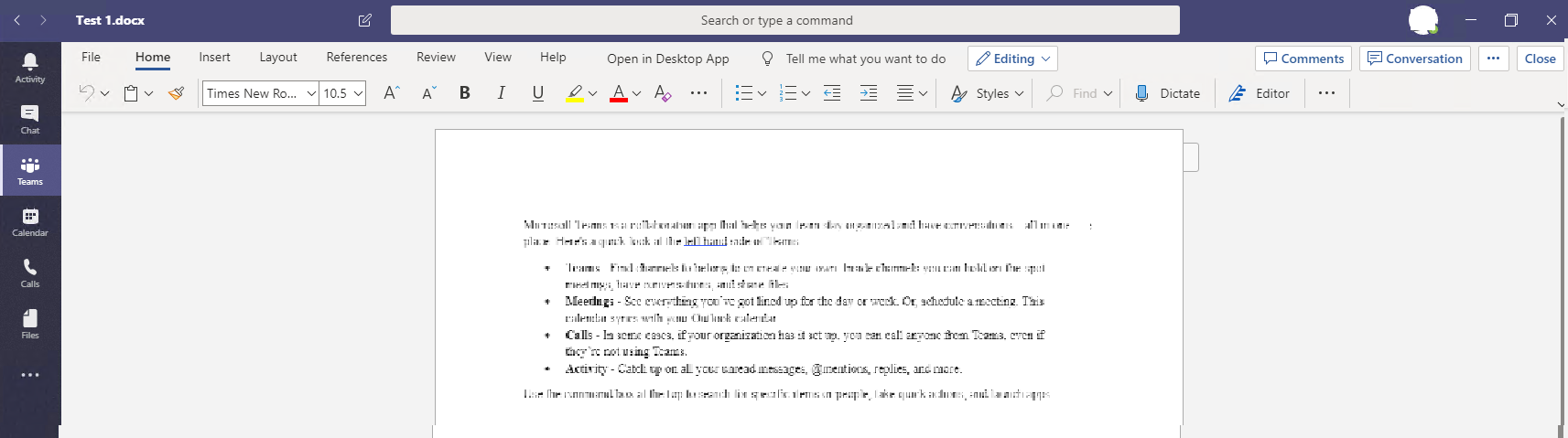Open the Comments pane
1568x438 pixels.
(1303, 59)
